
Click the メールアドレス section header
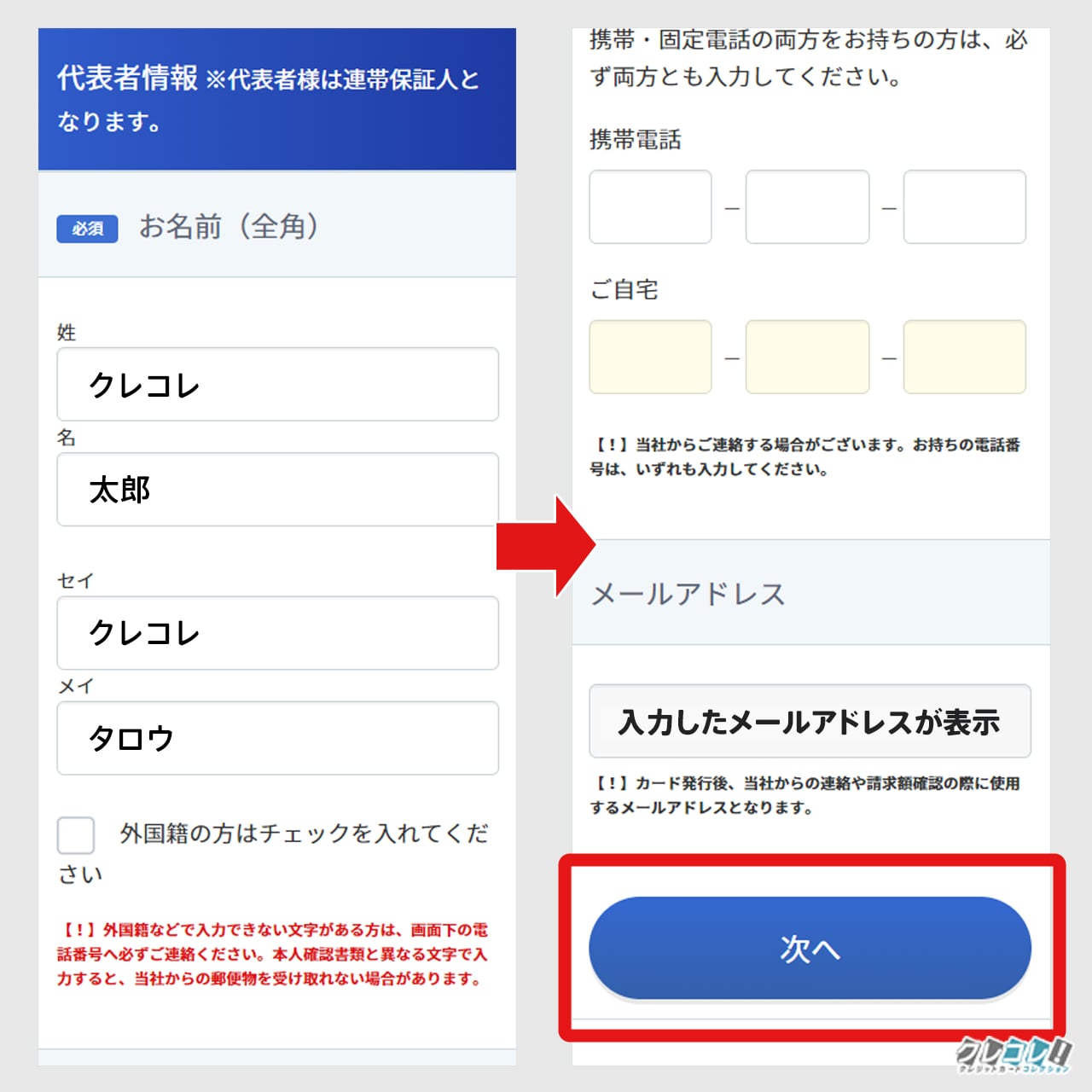pyautogui.click(x=689, y=594)
